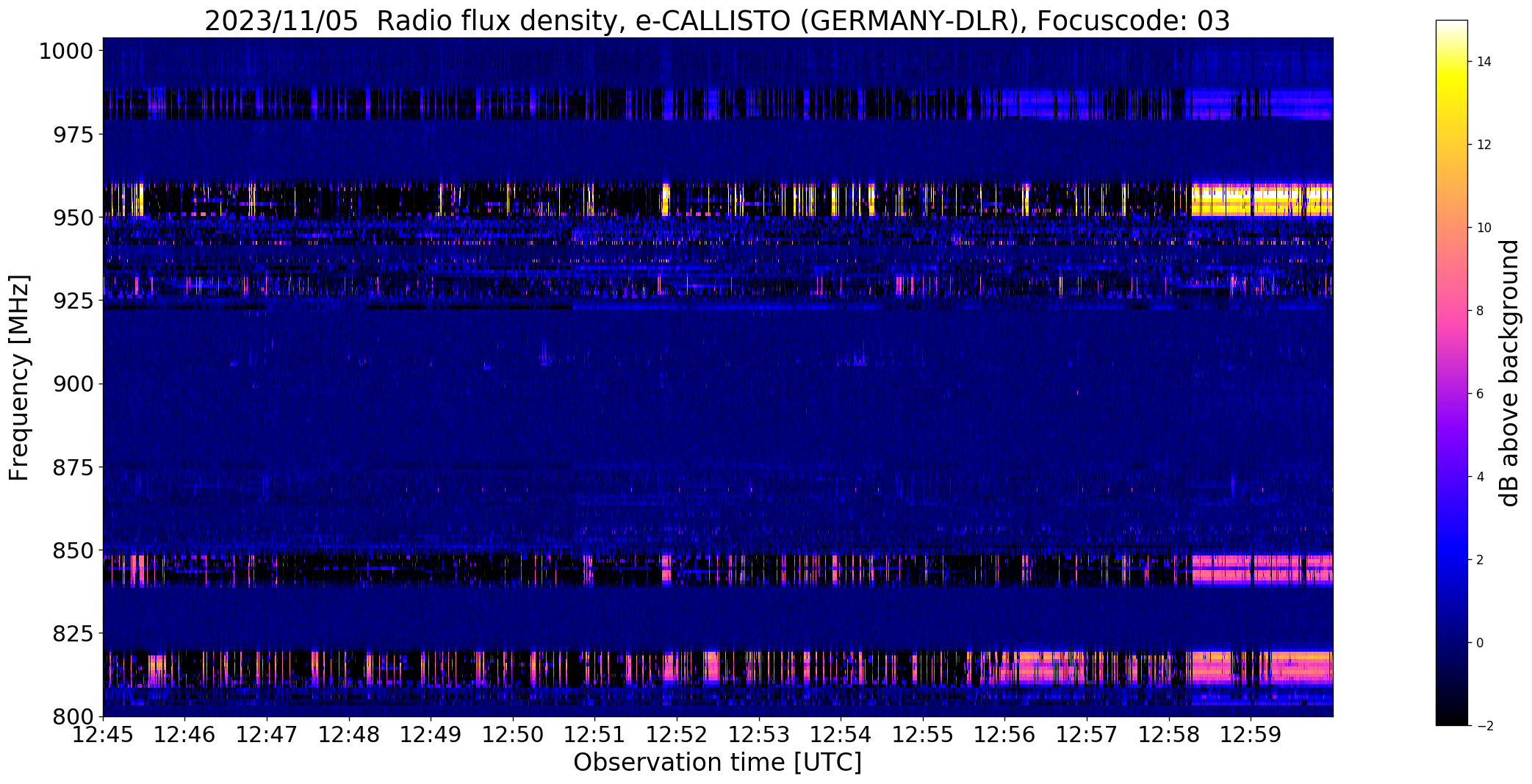Click the 825 MHz y-axis tick label
The height and width of the screenshot is (784, 1532).
point(73,633)
